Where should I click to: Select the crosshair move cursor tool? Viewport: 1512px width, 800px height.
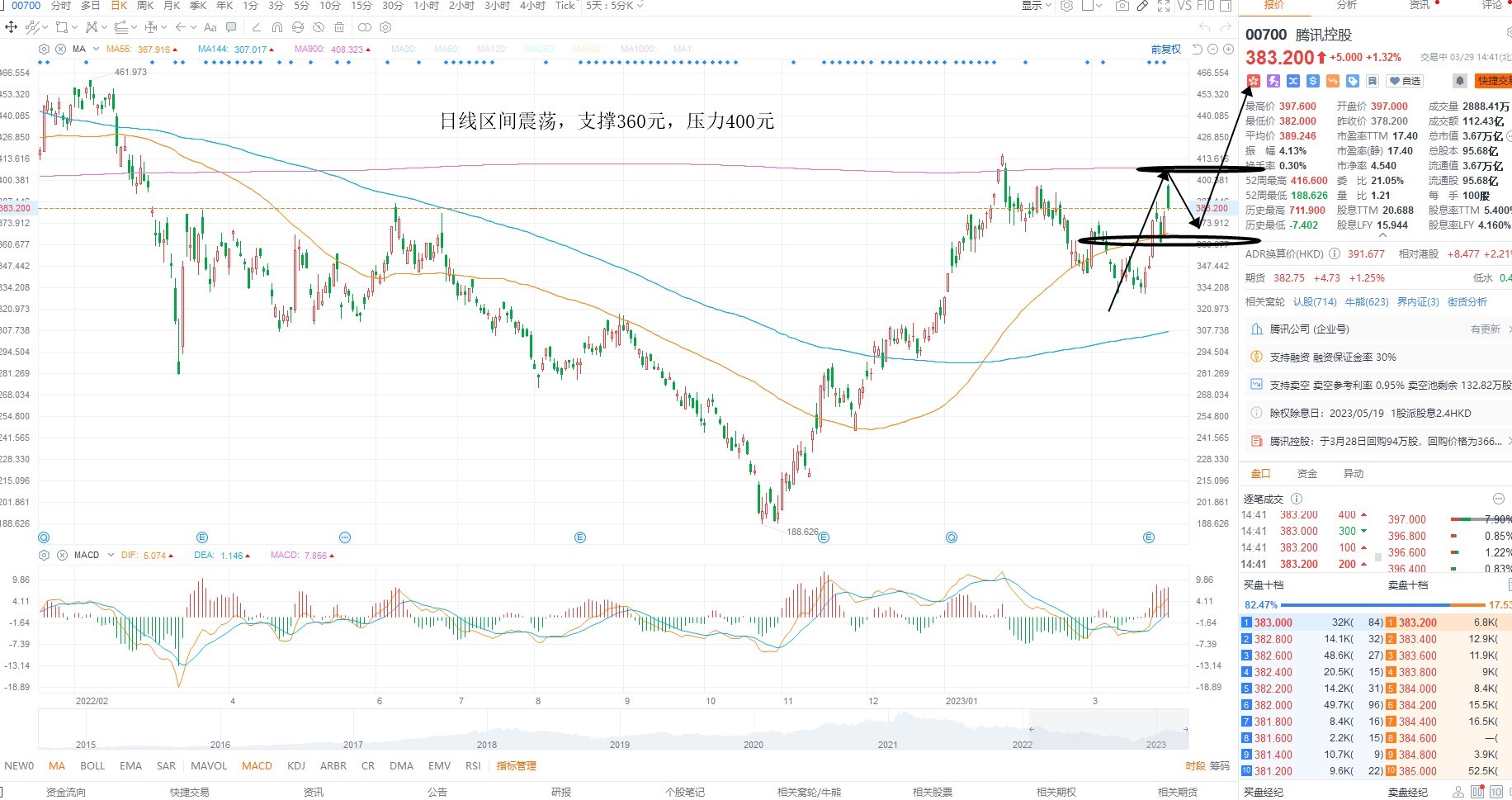pyautogui.click(x=11, y=27)
